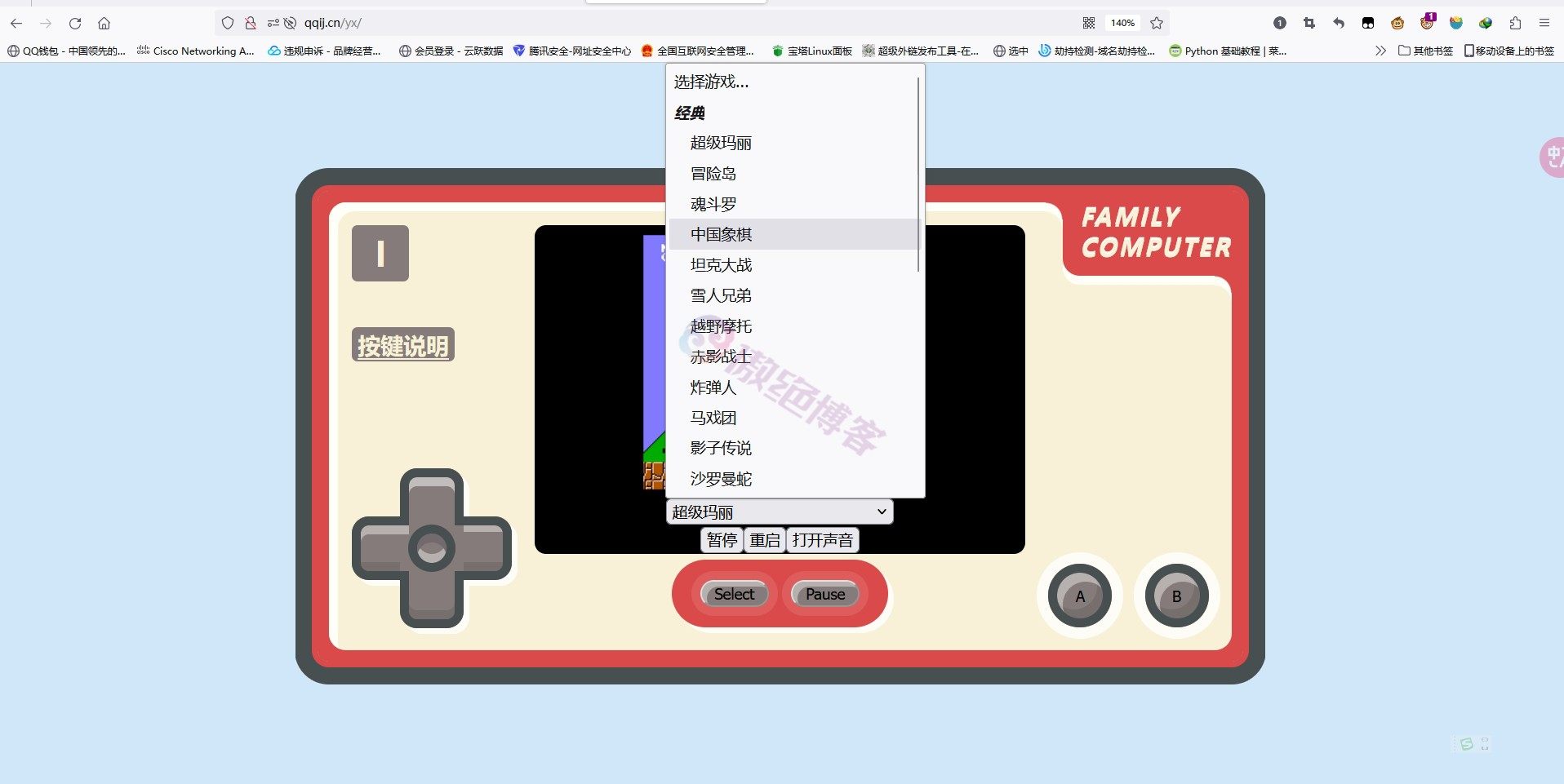Click the undo arrow toolbar icon
This screenshot has height=784, width=1564.
click(1339, 23)
